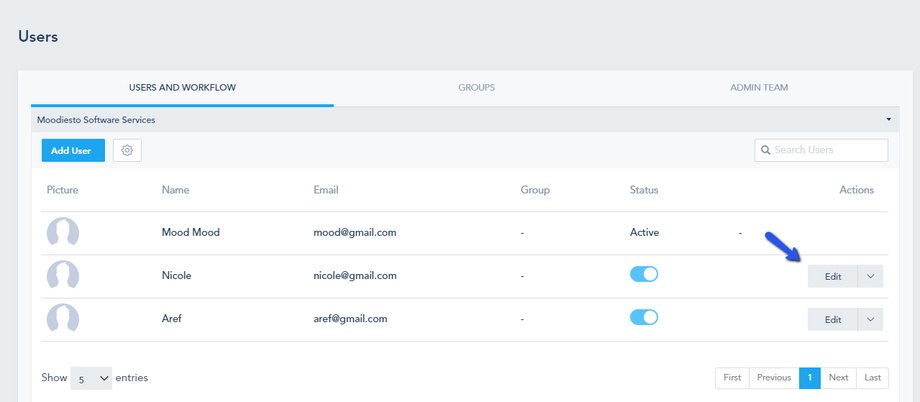Click the Active status of Mood Mood

pyautogui.click(x=644, y=232)
